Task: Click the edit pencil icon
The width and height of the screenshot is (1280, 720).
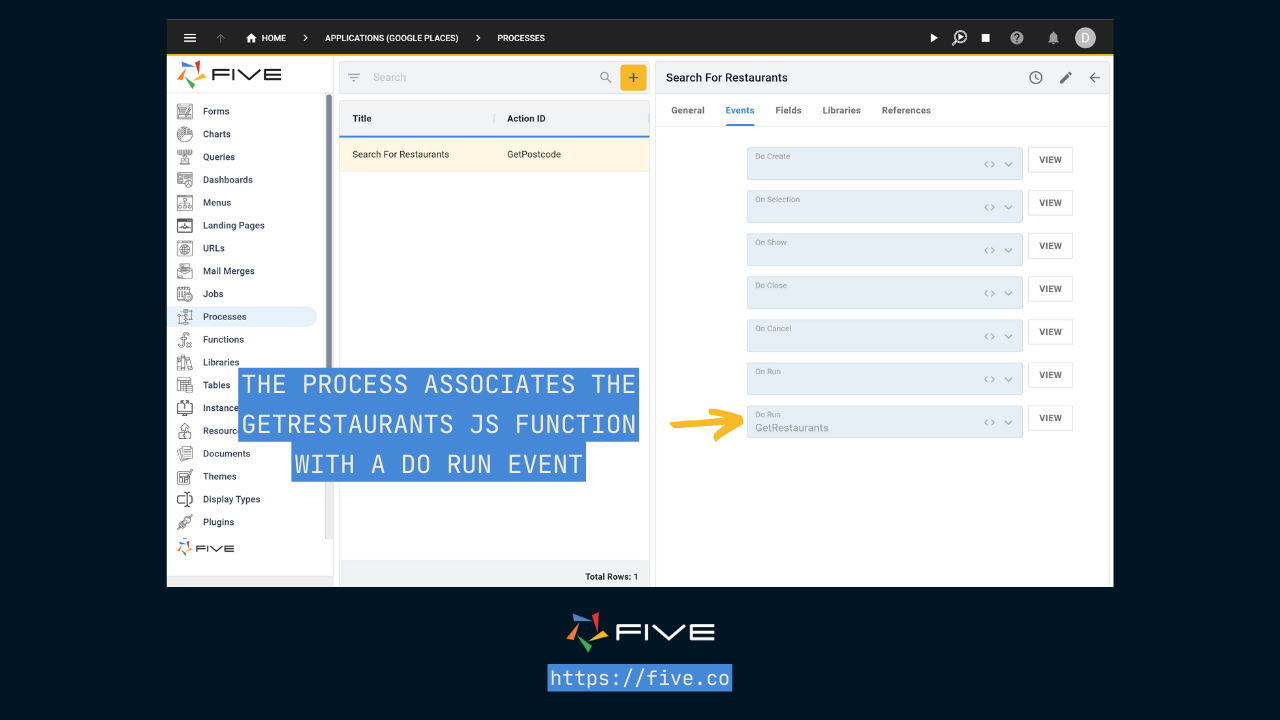Action: (x=1066, y=77)
